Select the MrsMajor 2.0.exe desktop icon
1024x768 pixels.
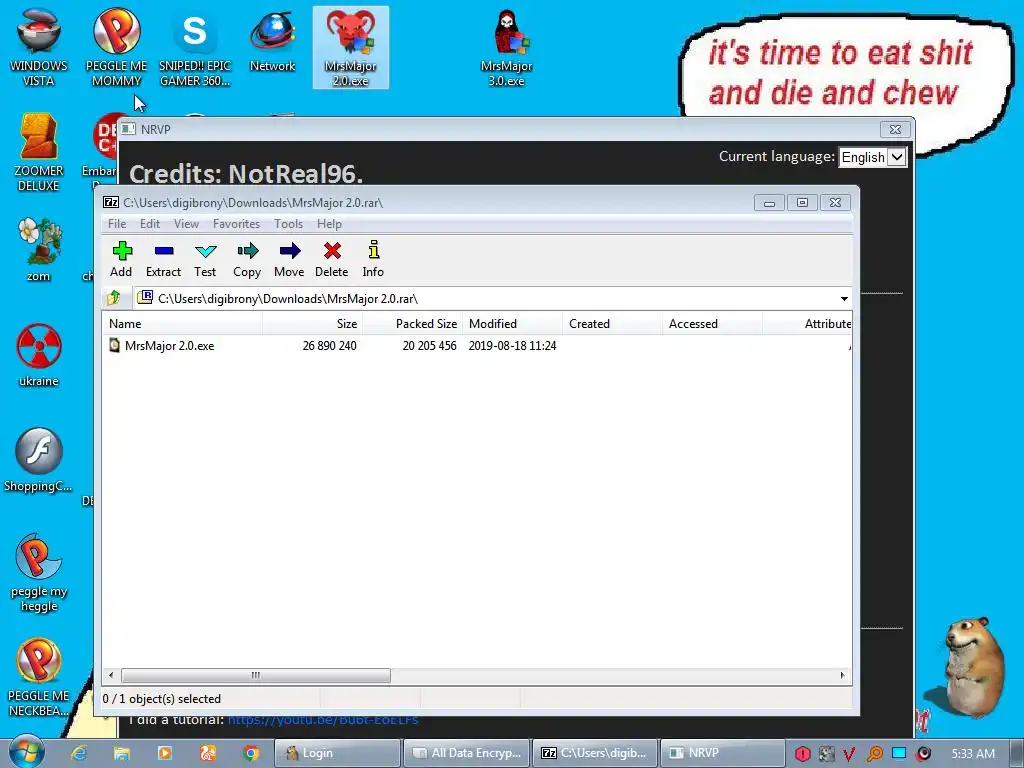(x=351, y=47)
